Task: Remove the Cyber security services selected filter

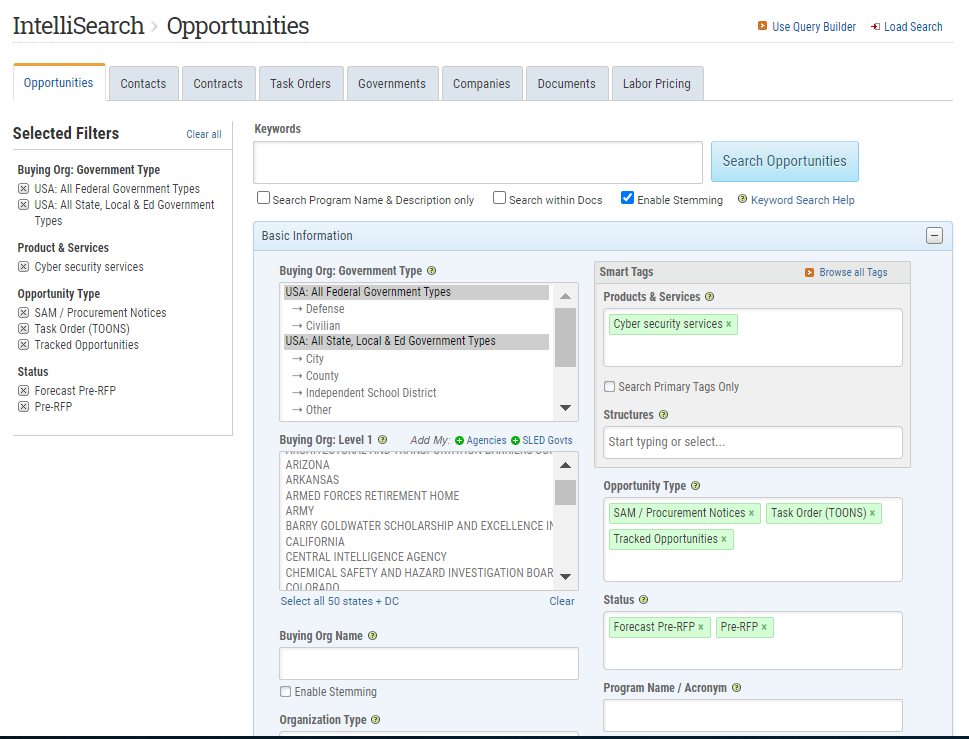Action: pyautogui.click(x=22, y=266)
